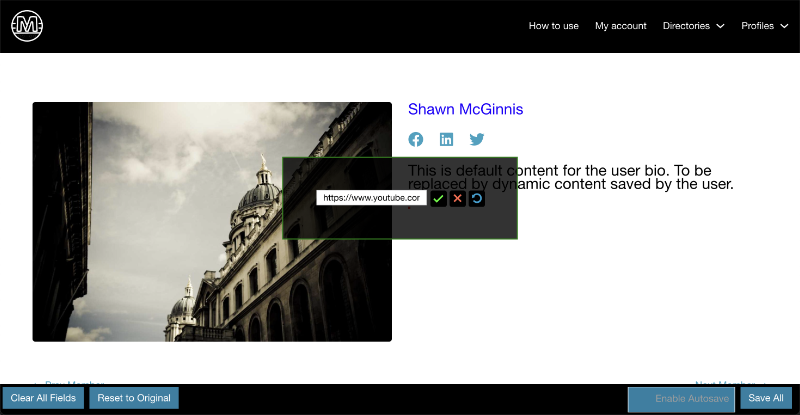Click the Clear All Fields button
The image size is (800, 415).
tap(43, 398)
